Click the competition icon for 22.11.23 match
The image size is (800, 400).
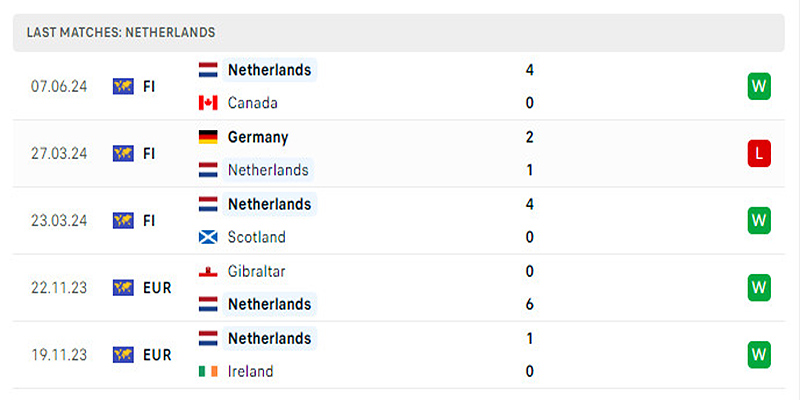pyautogui.click(x=123, y=287)
